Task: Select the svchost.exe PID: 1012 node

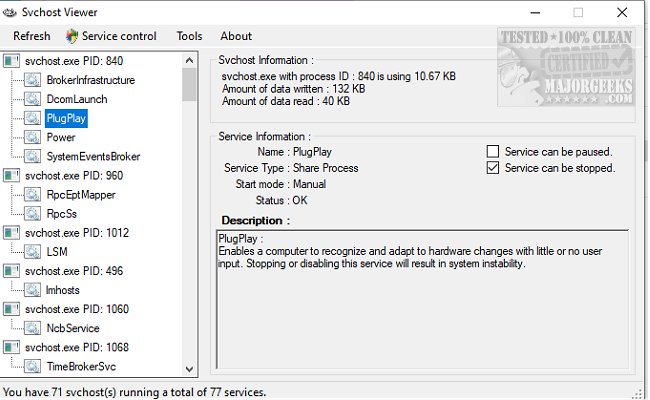Action: tap(79, 232)
